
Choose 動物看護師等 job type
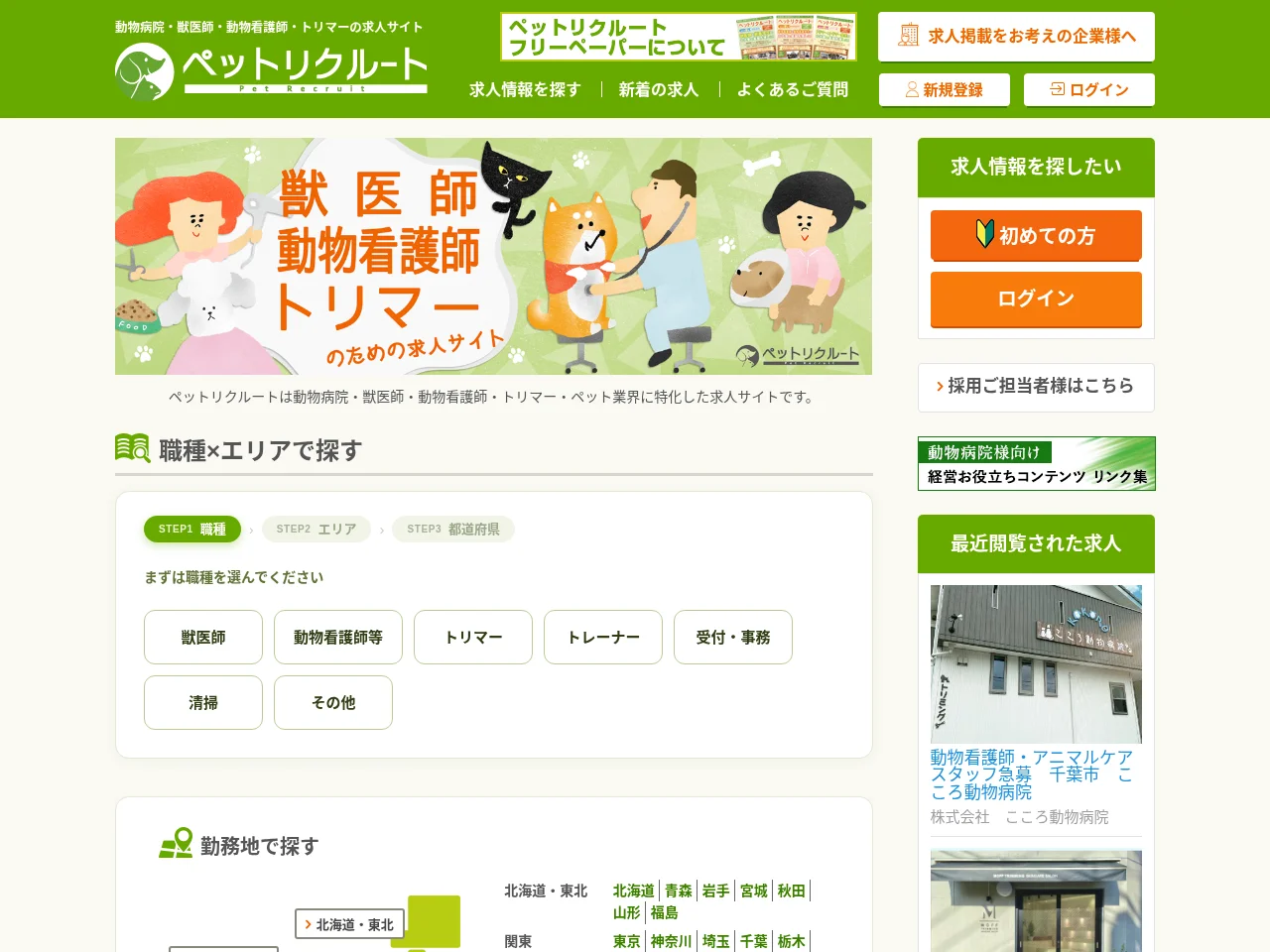coord(338,637)
